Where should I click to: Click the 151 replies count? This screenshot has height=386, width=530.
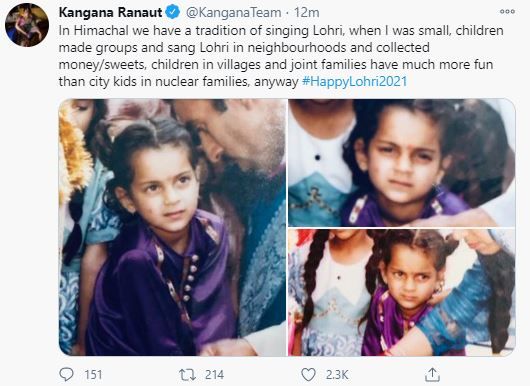(93, 375)
